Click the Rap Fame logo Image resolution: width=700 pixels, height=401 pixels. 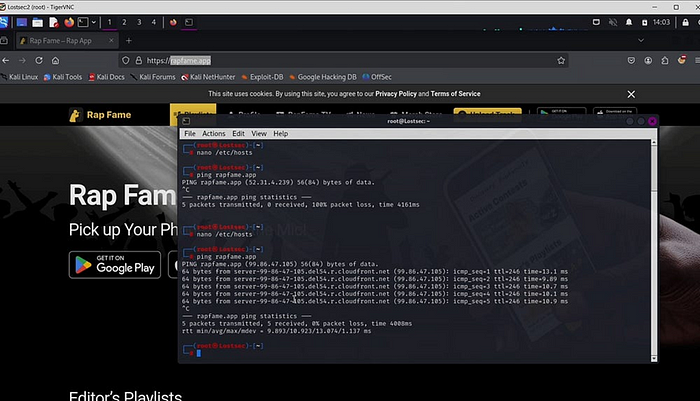(x=100, y=115)
